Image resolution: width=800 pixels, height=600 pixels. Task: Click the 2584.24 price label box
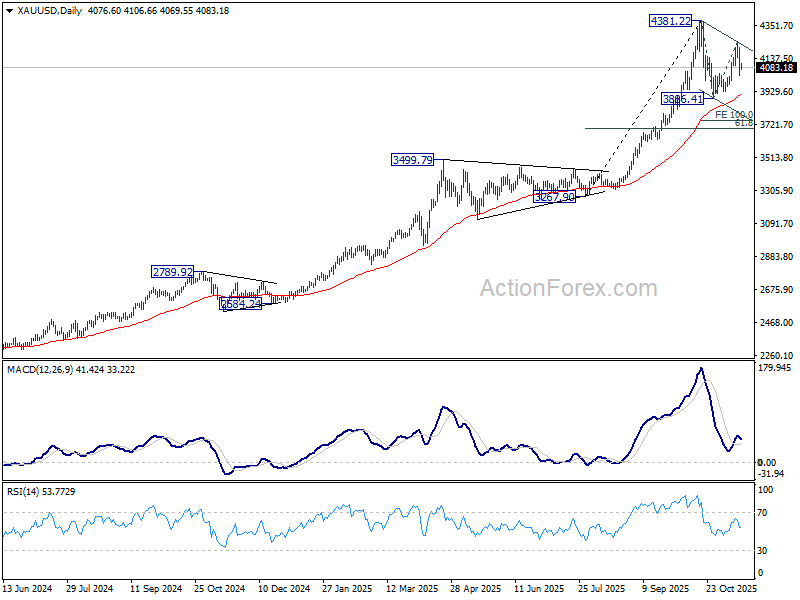[x=241, y=304]
